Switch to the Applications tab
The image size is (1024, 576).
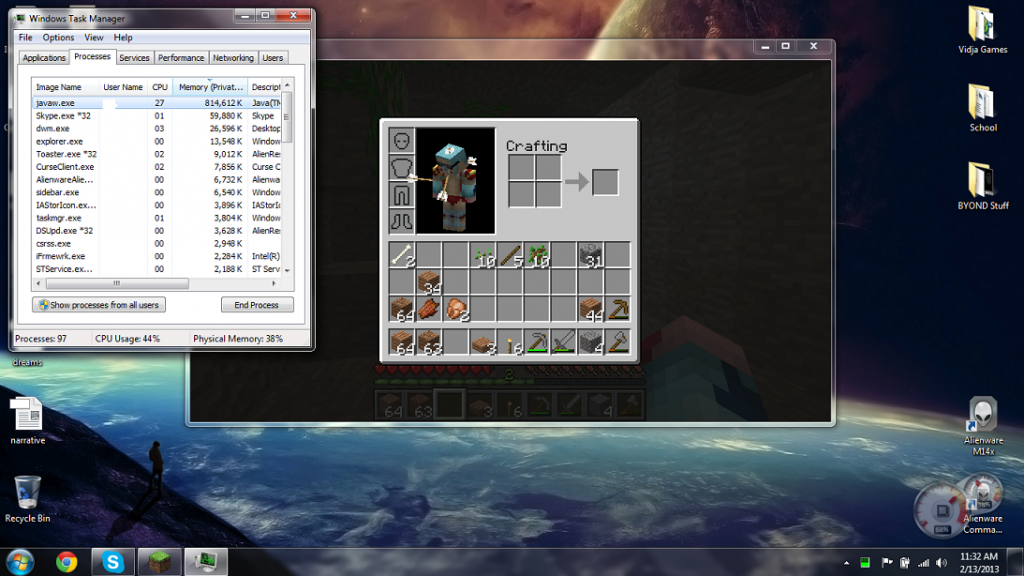pos(44,57)
